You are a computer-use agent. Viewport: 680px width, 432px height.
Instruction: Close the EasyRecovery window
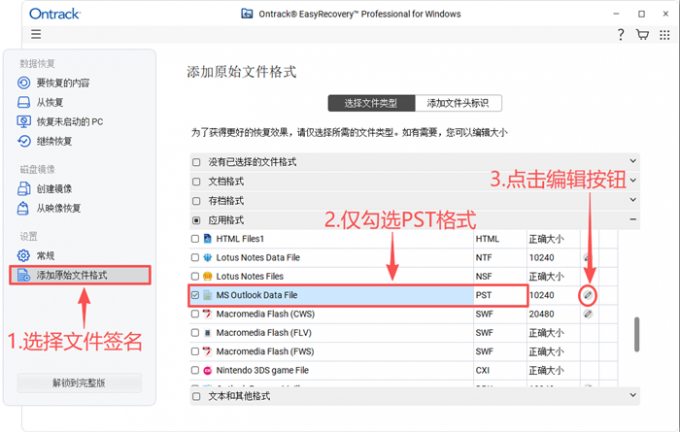coord(666,14)
